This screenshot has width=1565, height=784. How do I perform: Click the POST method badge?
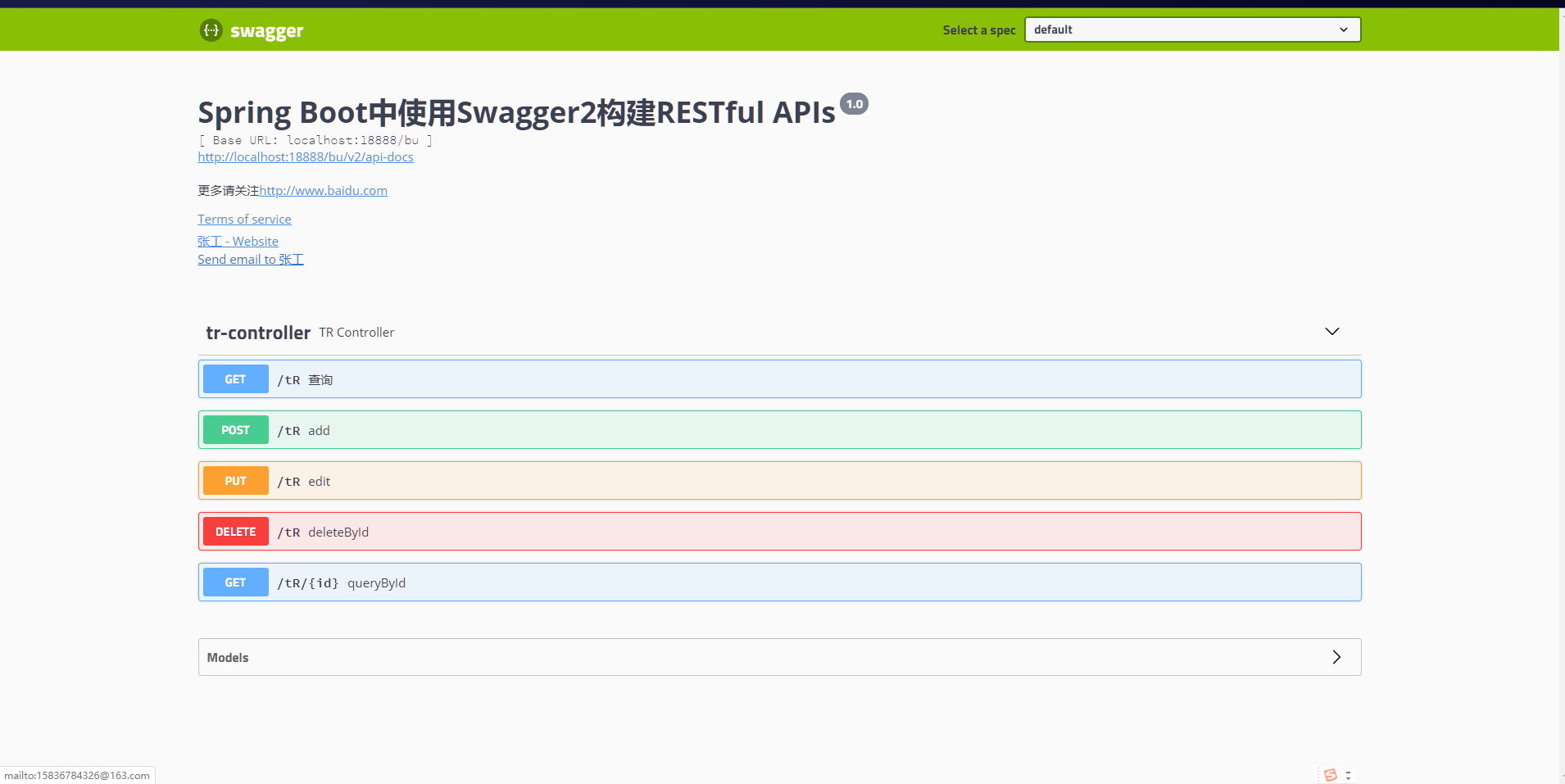(x=236, y=430)
